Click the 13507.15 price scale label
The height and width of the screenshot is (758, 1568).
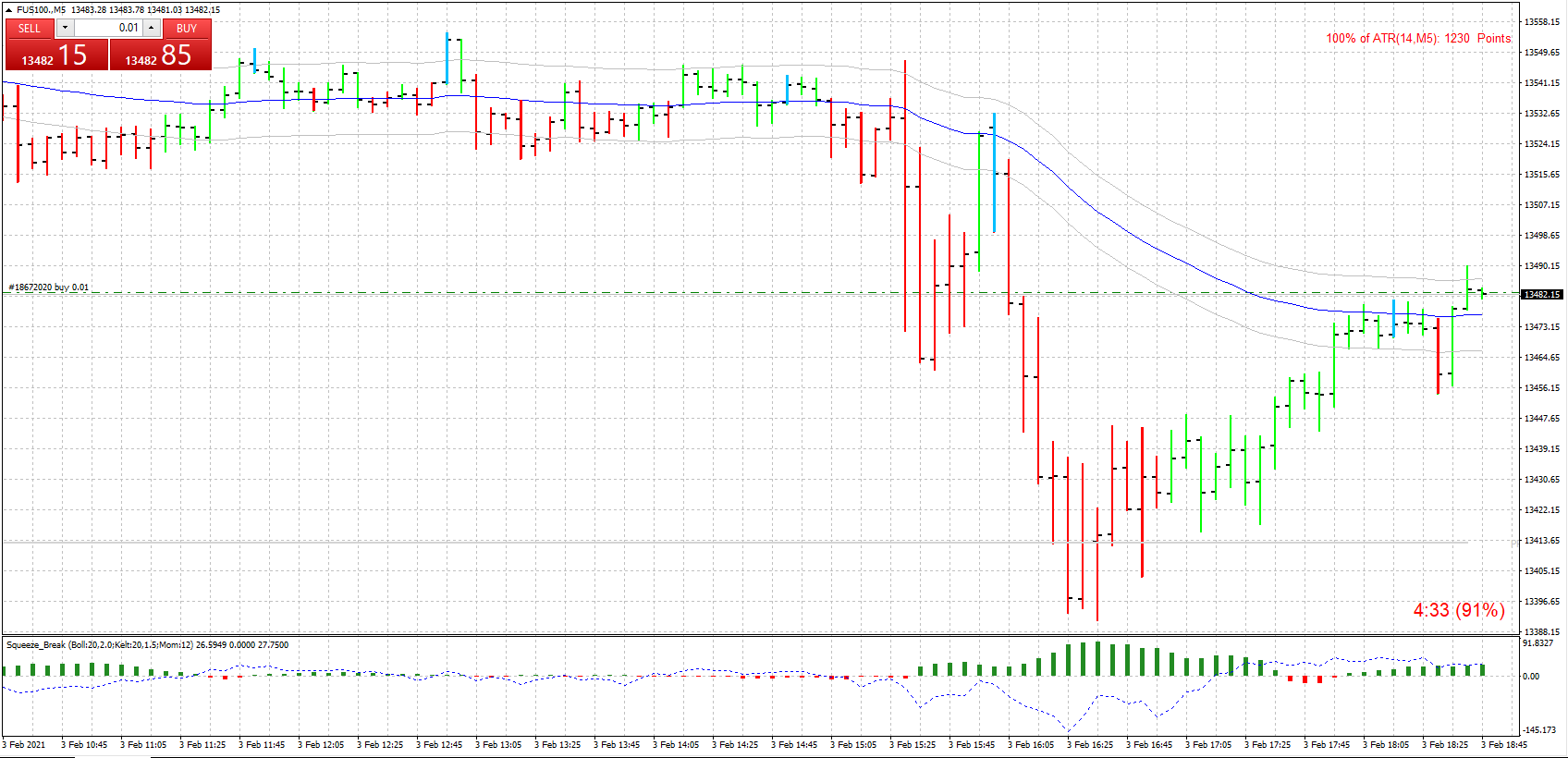(x=1542, y=204)
